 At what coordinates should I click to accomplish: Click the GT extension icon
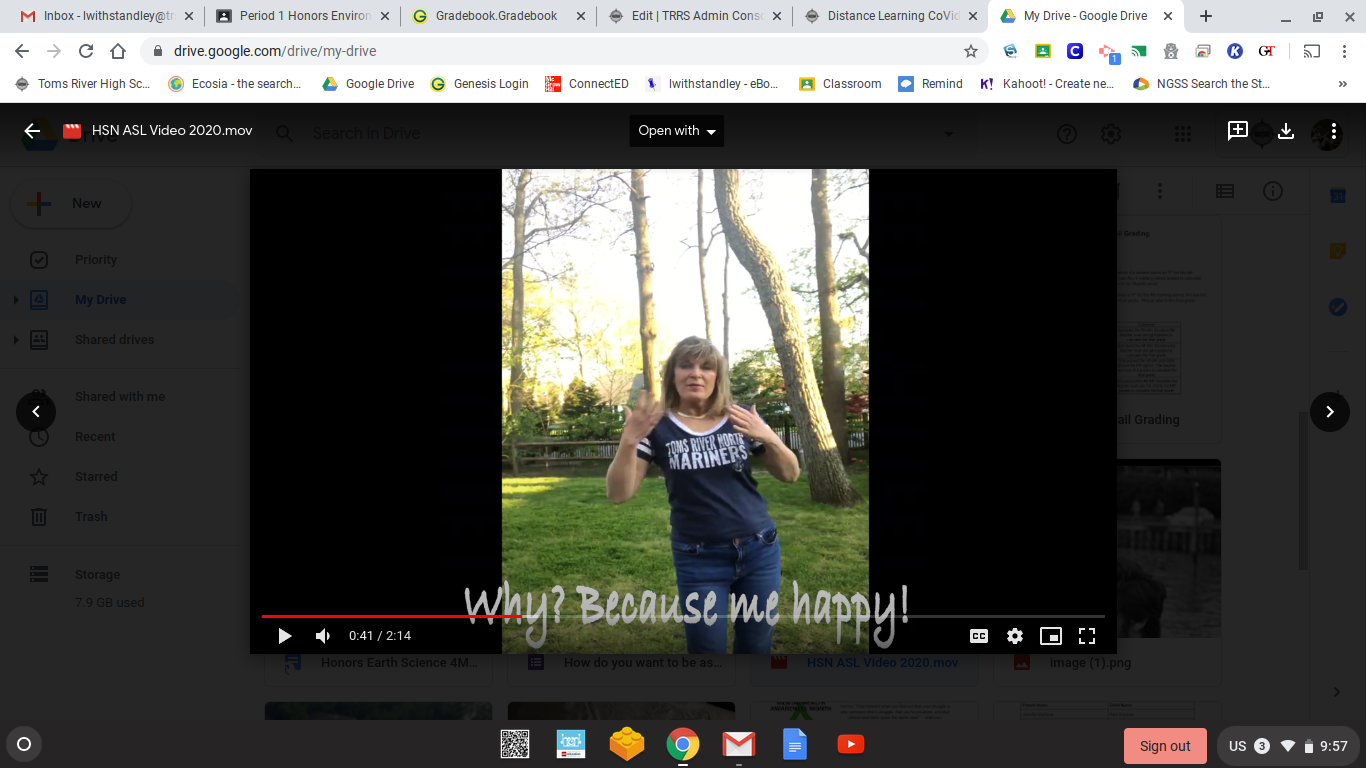tap(1267, 51)
